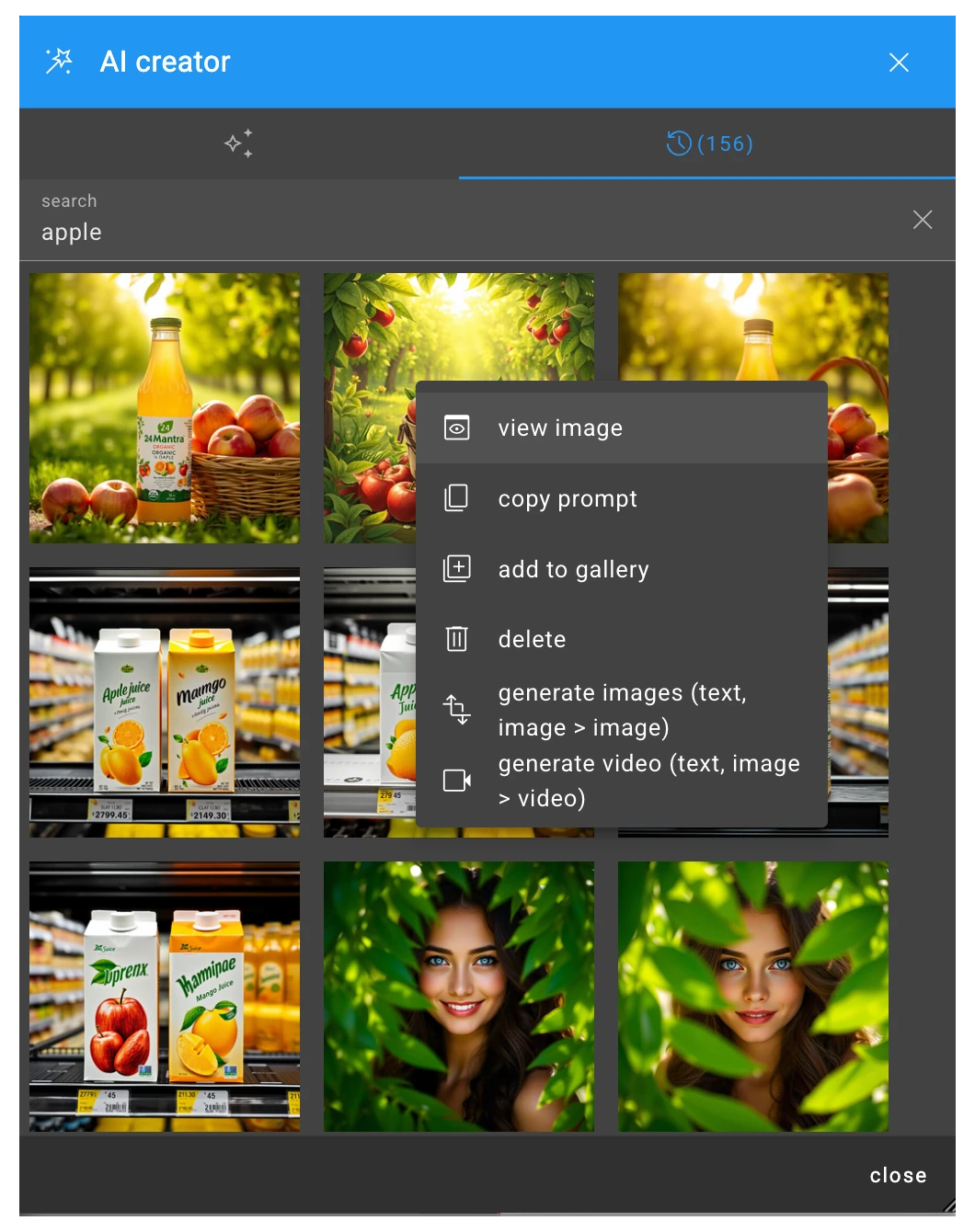The width and height of the screenshot is (975, 1232).
Task: View the woman among green leaves thumbnail
Action: pos(458,996)
